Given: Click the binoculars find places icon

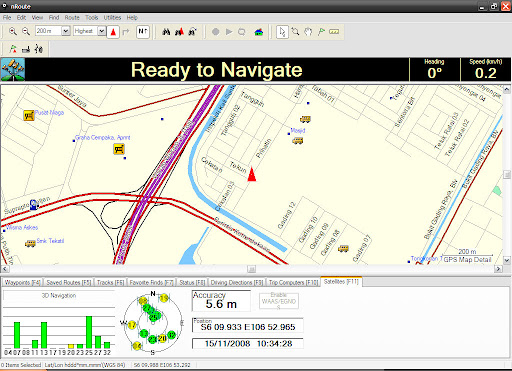Looking at the screenshot, I should (166, 32).
